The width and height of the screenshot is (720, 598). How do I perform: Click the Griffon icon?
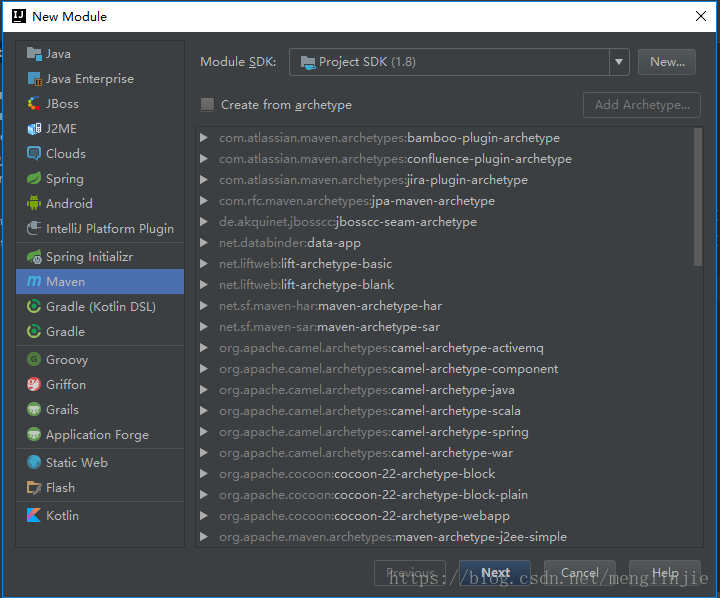click(34, 384)
